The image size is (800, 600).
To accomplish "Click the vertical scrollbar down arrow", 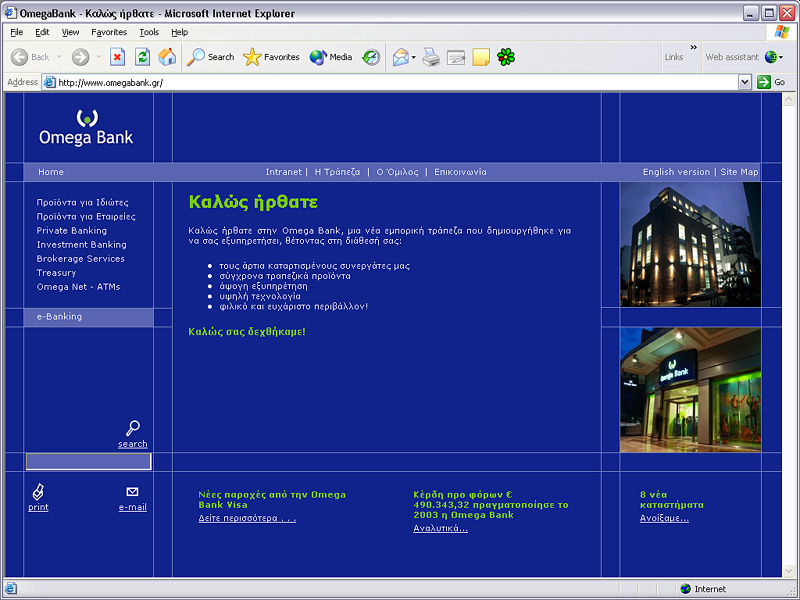I will coord(789,570).
